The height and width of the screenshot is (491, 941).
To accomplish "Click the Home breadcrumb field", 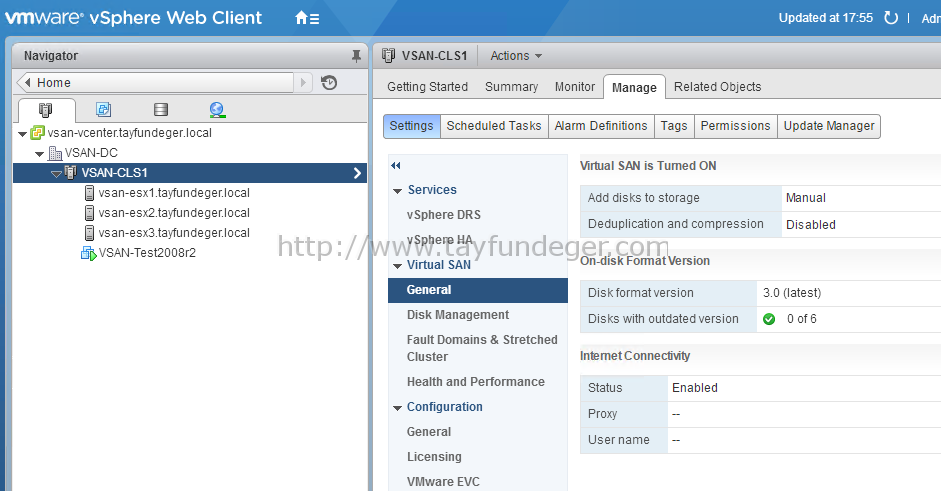I will (x=155, y=82).
